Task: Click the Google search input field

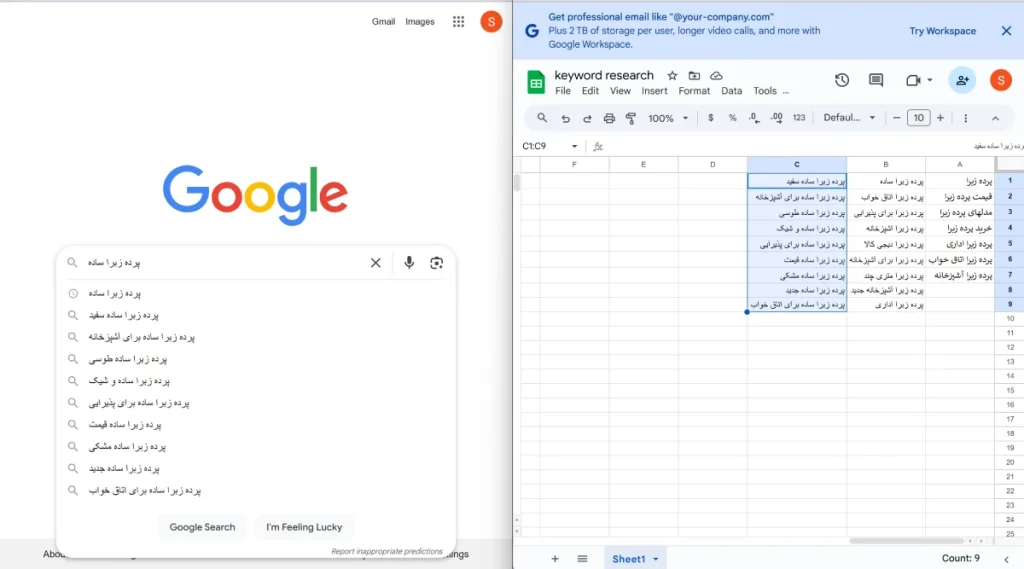Action: 222,263
